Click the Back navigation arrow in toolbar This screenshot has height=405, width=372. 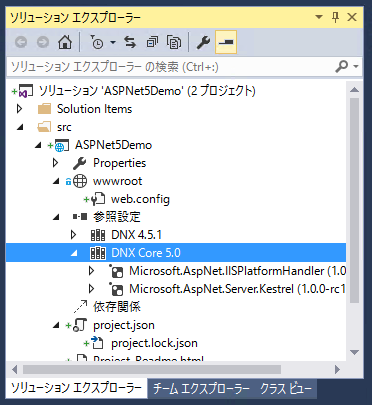pyautogui.click(x=21, y=42)
